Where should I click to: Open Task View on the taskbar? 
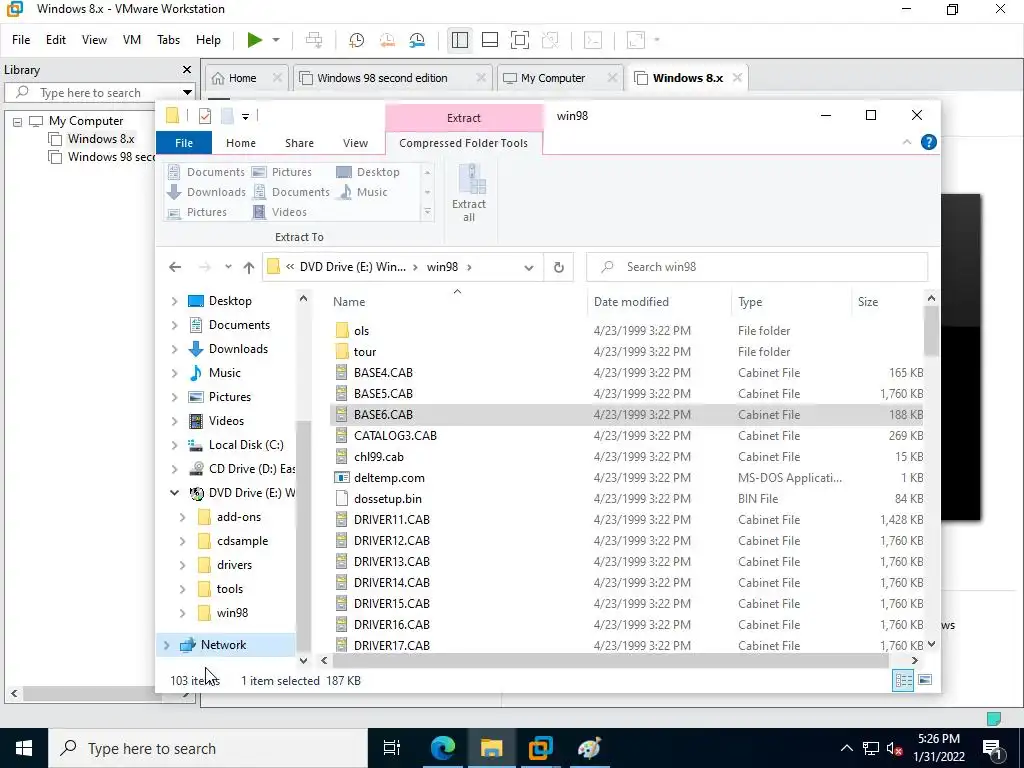(392, 748)
